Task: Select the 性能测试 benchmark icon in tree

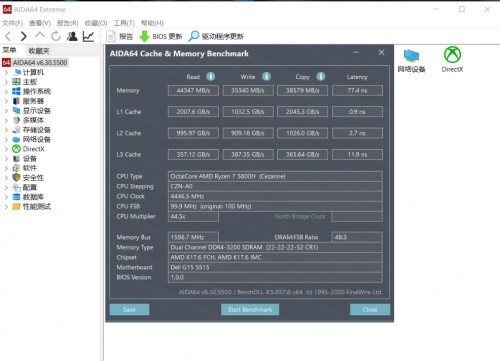Action: [x=16, y=206]
